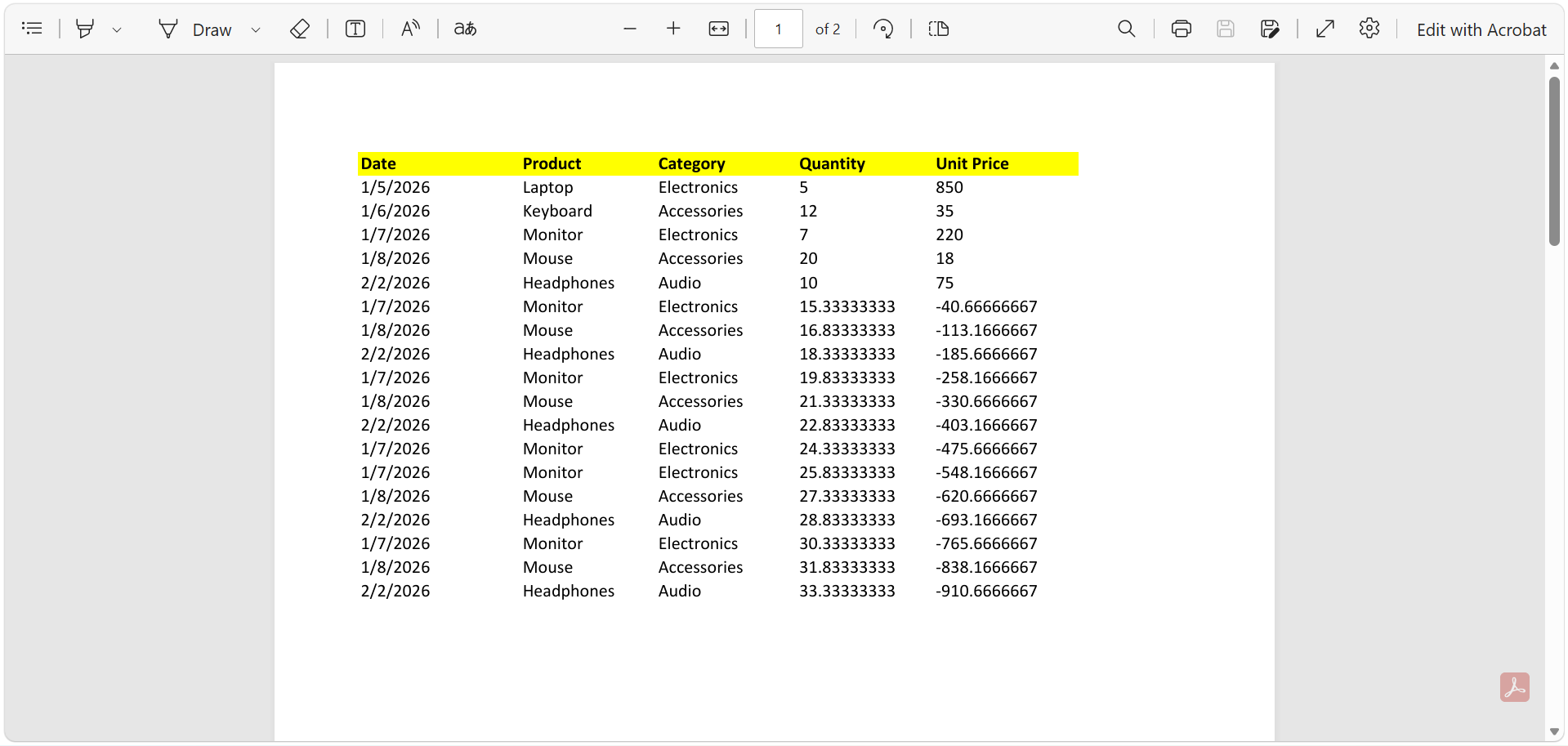Click the Save icon
The image size is (1568, 746).
(x=1226, y=29)
